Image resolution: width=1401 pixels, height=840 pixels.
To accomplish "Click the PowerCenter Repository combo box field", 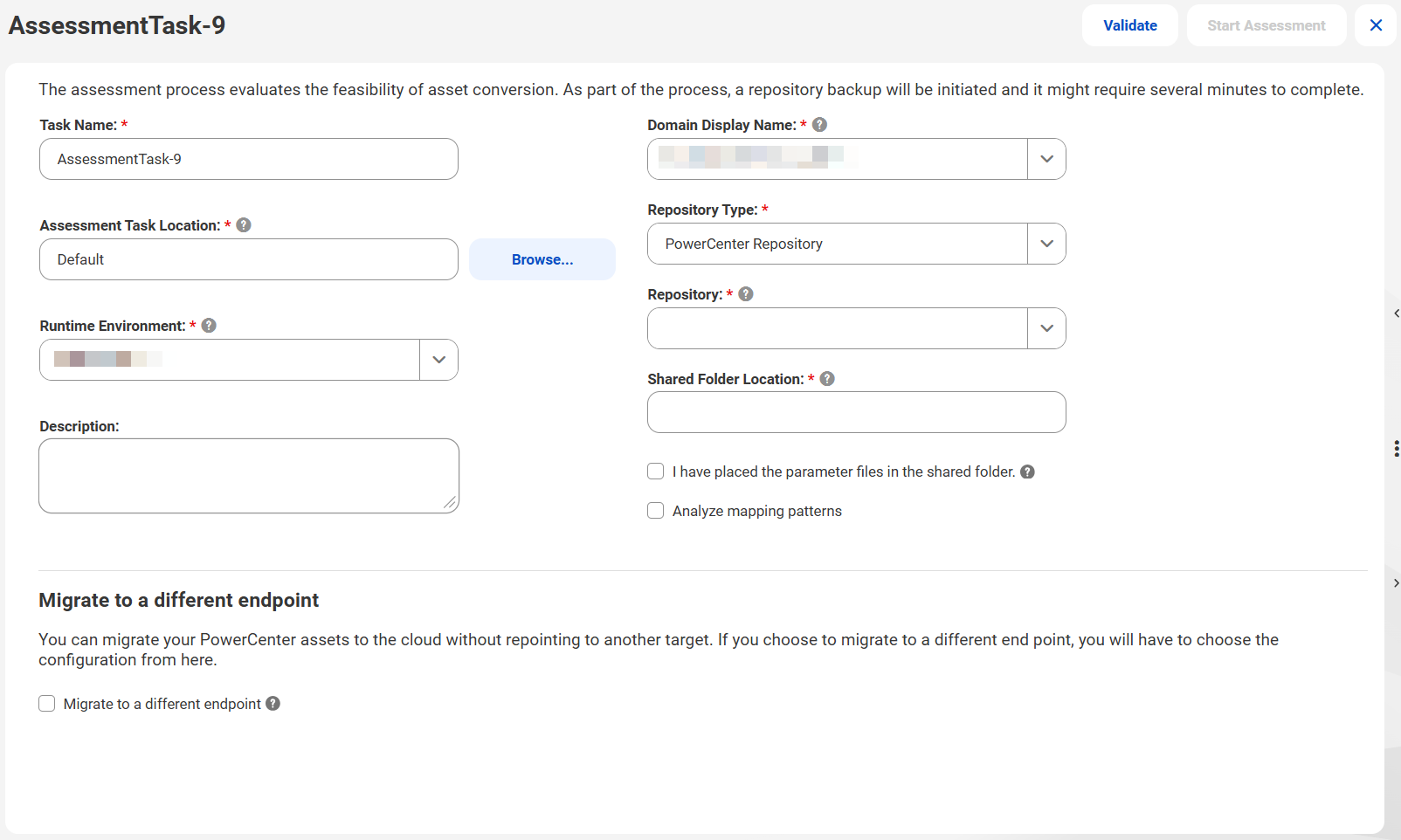I will (x=838, y=244).
